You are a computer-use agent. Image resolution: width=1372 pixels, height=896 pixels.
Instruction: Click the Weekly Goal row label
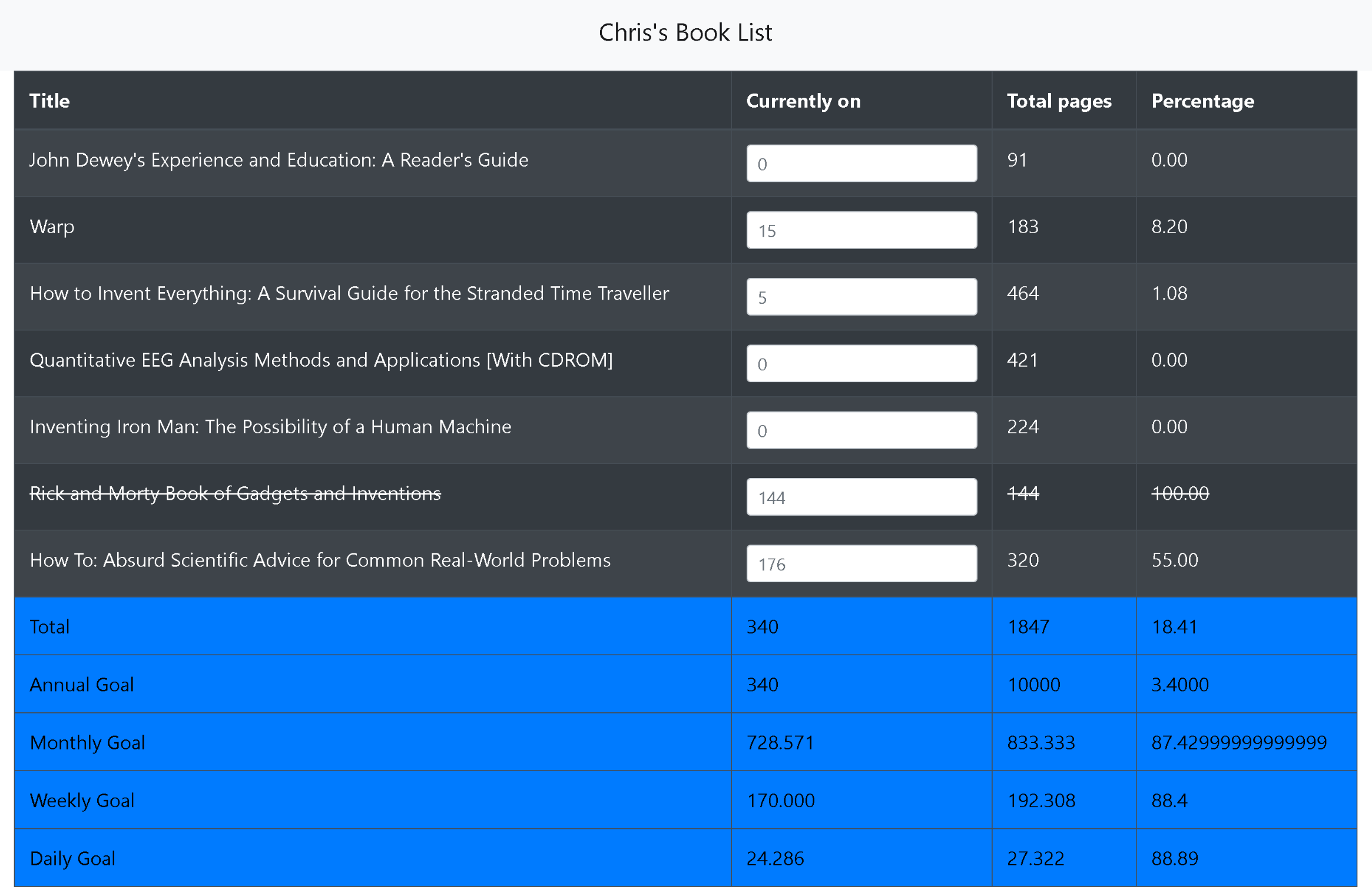coord(82,801)
